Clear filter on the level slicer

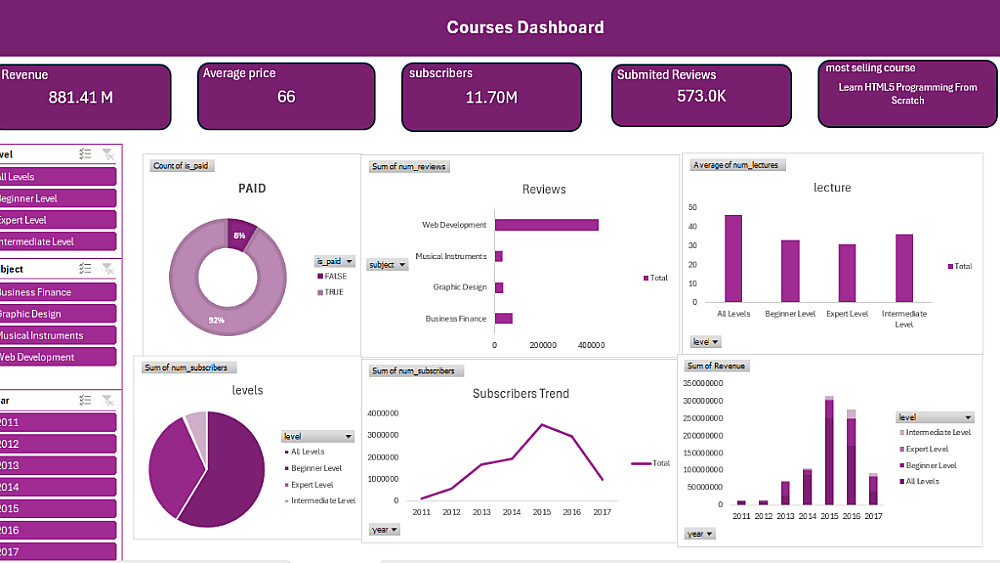coord(108,154)
